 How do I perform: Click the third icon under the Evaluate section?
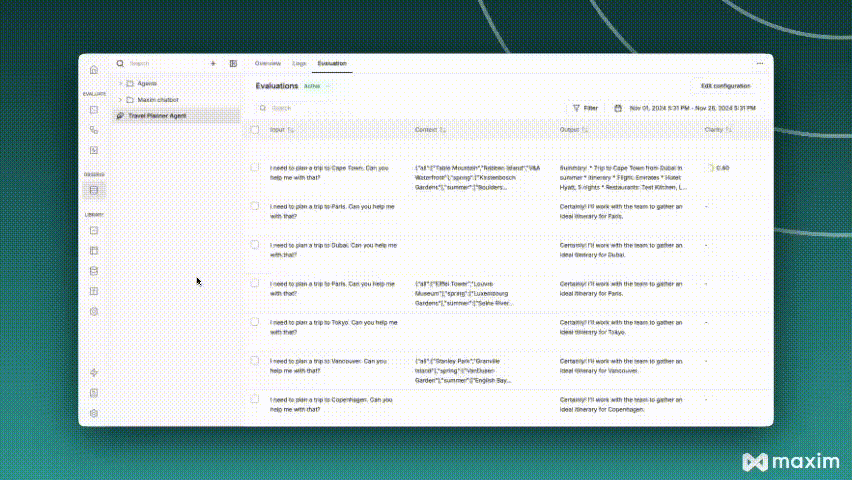94,150
